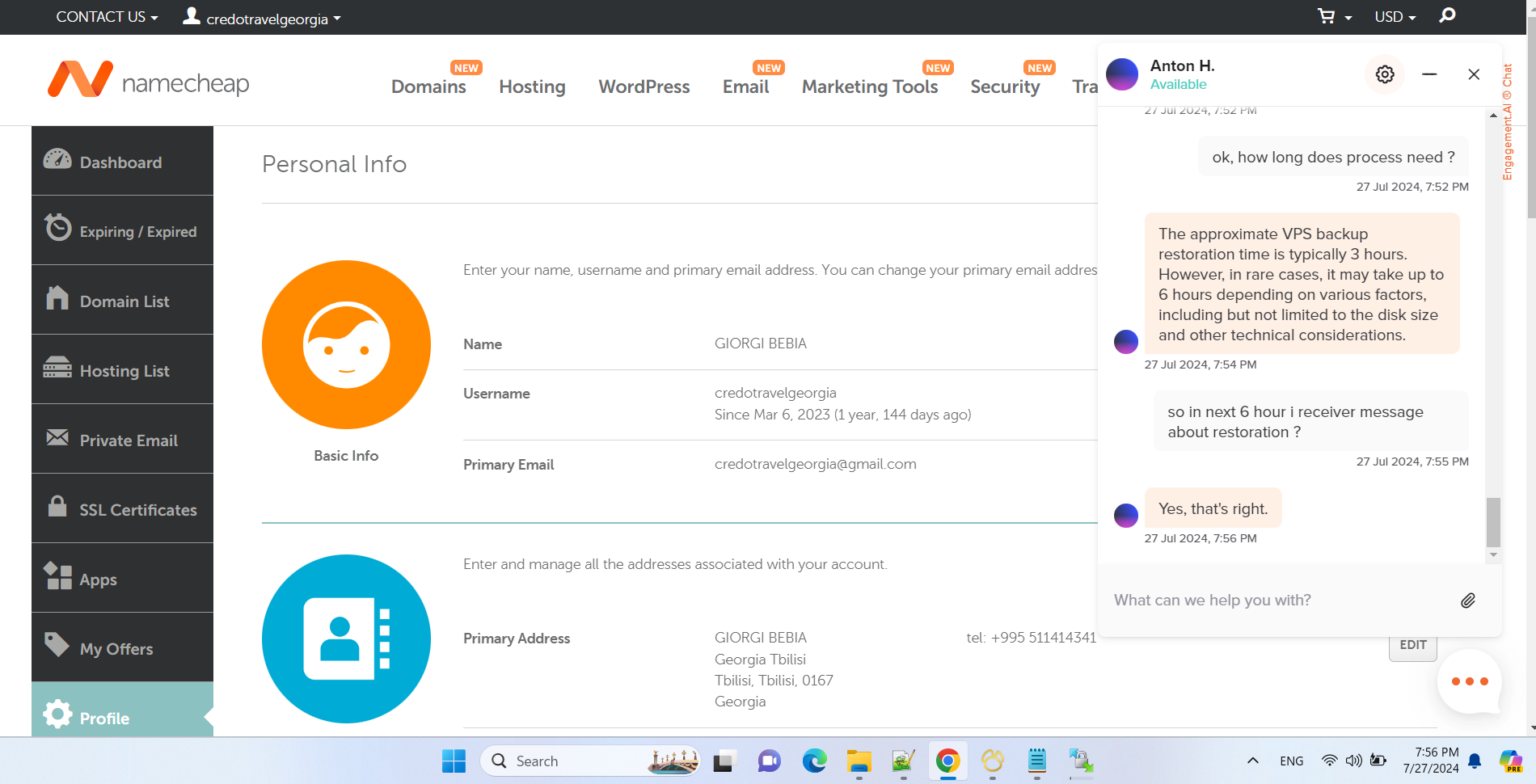Open Google Chrome from the taskbar
Screen dimensions: 1536x784
pos(947,761)
